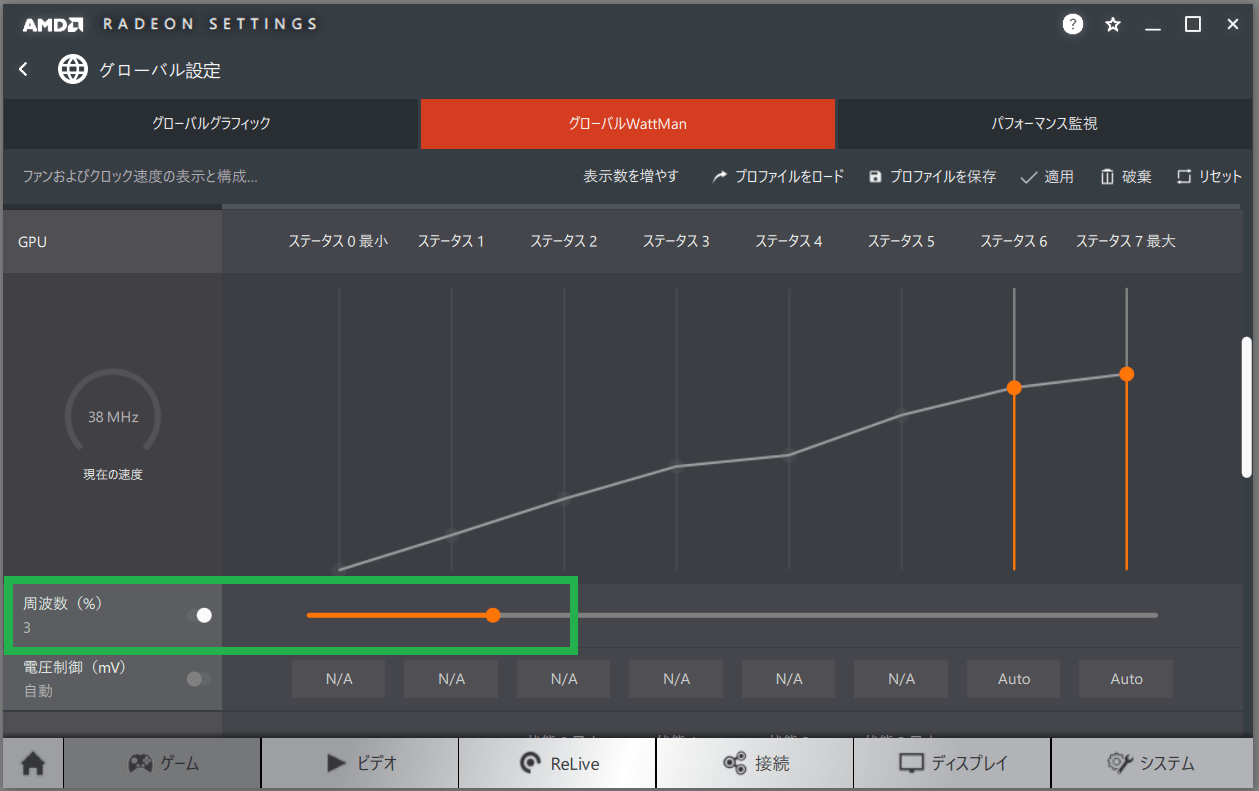Click the ステータス 2 N/A voltage field
The height and width of the screenshot is (791, 1259).
pyautogui.click(x=564, y=679)
